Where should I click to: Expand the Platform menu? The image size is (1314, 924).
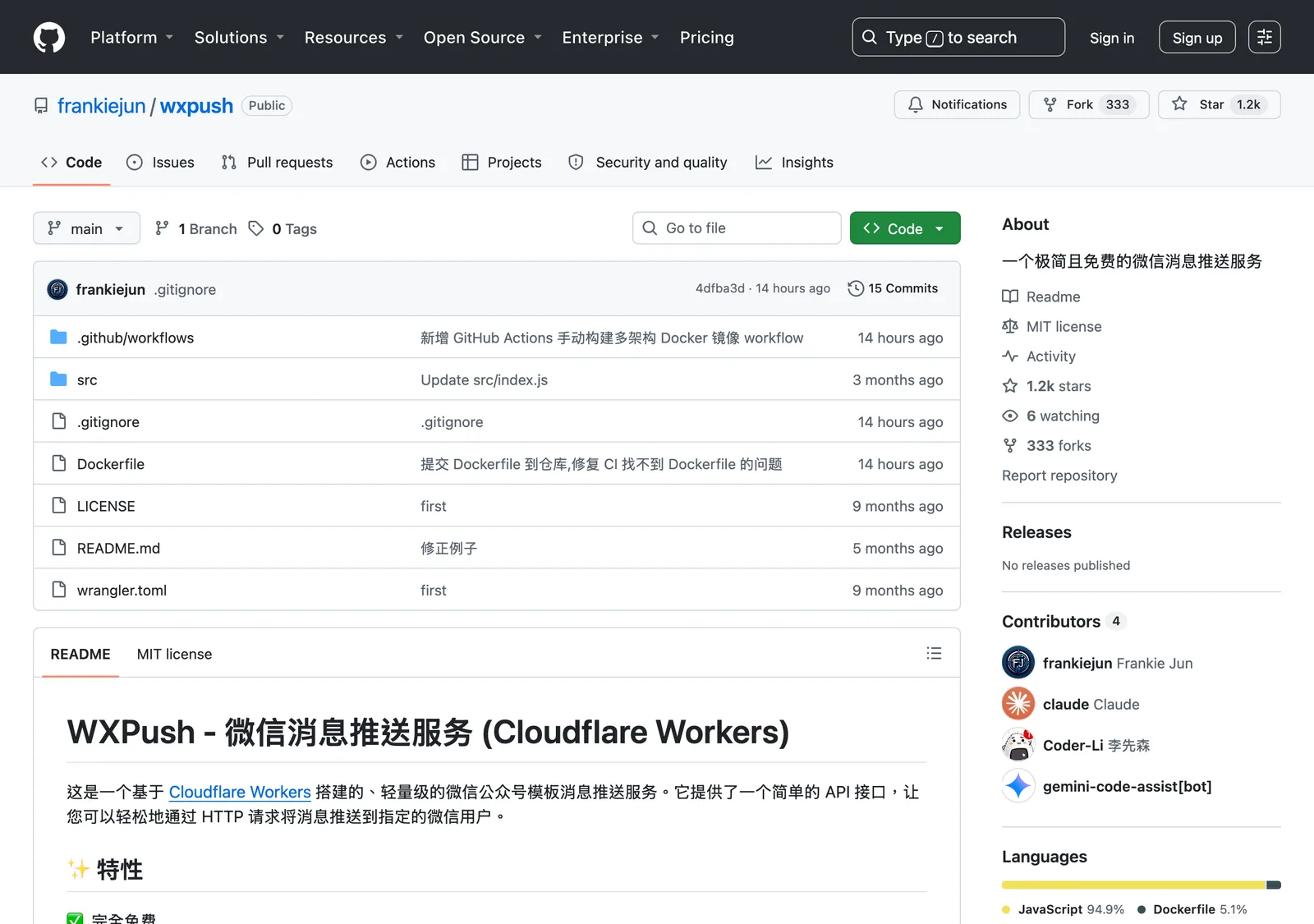(x=131, y=37)
